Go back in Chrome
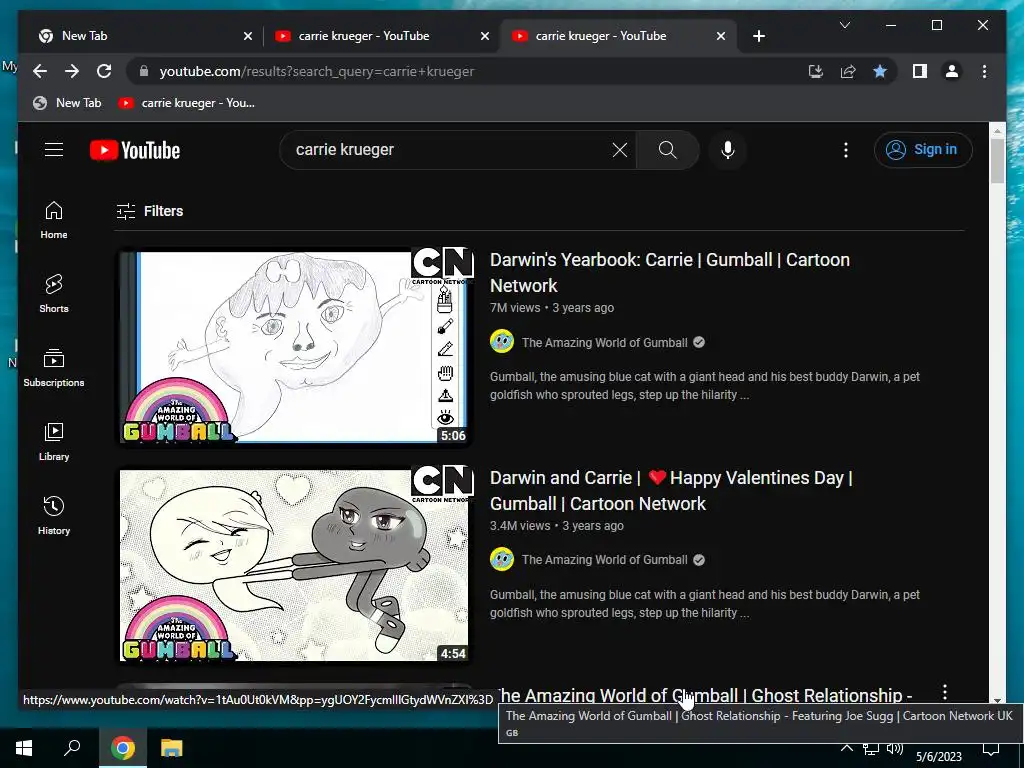Image resolution: width=1024 pixels, height=768 pixels. click(40, 71)
